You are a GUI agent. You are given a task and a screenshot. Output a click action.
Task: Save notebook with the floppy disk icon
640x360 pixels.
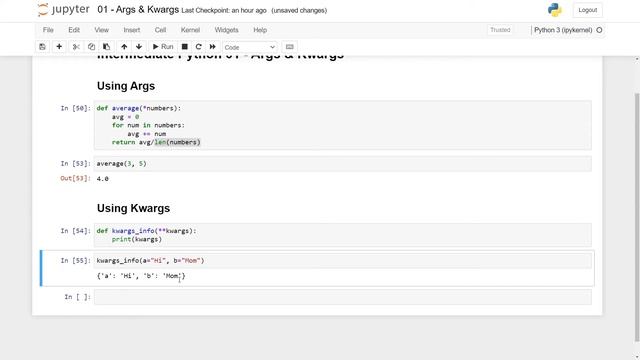point(42,47)
